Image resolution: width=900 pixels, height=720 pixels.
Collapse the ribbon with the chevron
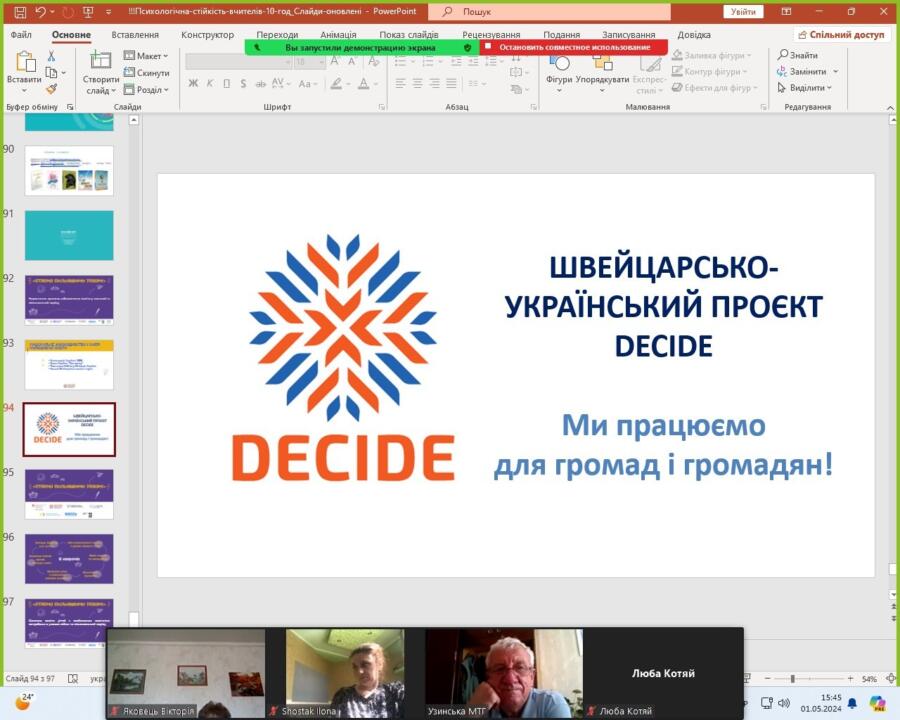tap(890, 107)
